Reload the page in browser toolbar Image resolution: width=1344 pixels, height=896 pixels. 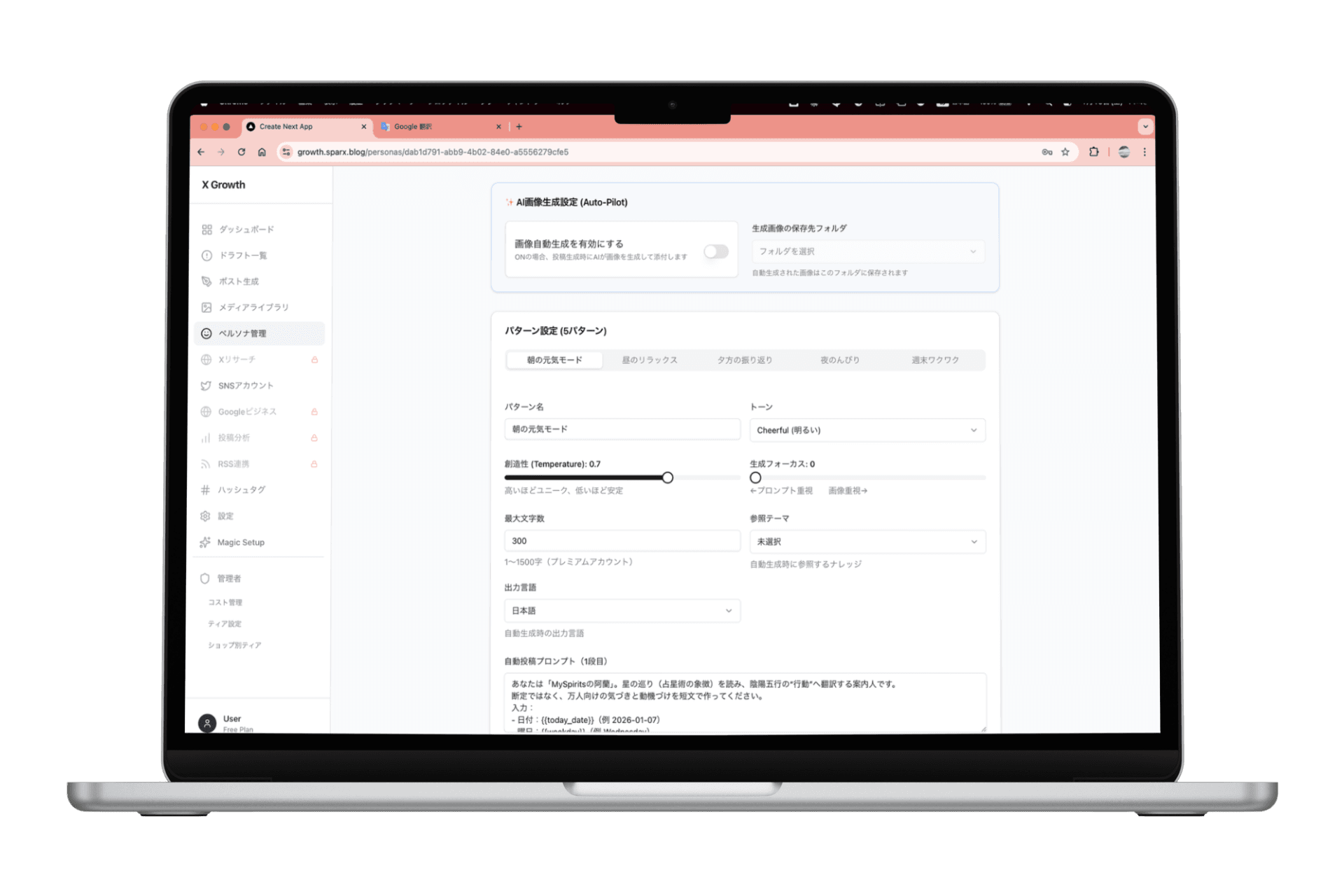(241, 152)
